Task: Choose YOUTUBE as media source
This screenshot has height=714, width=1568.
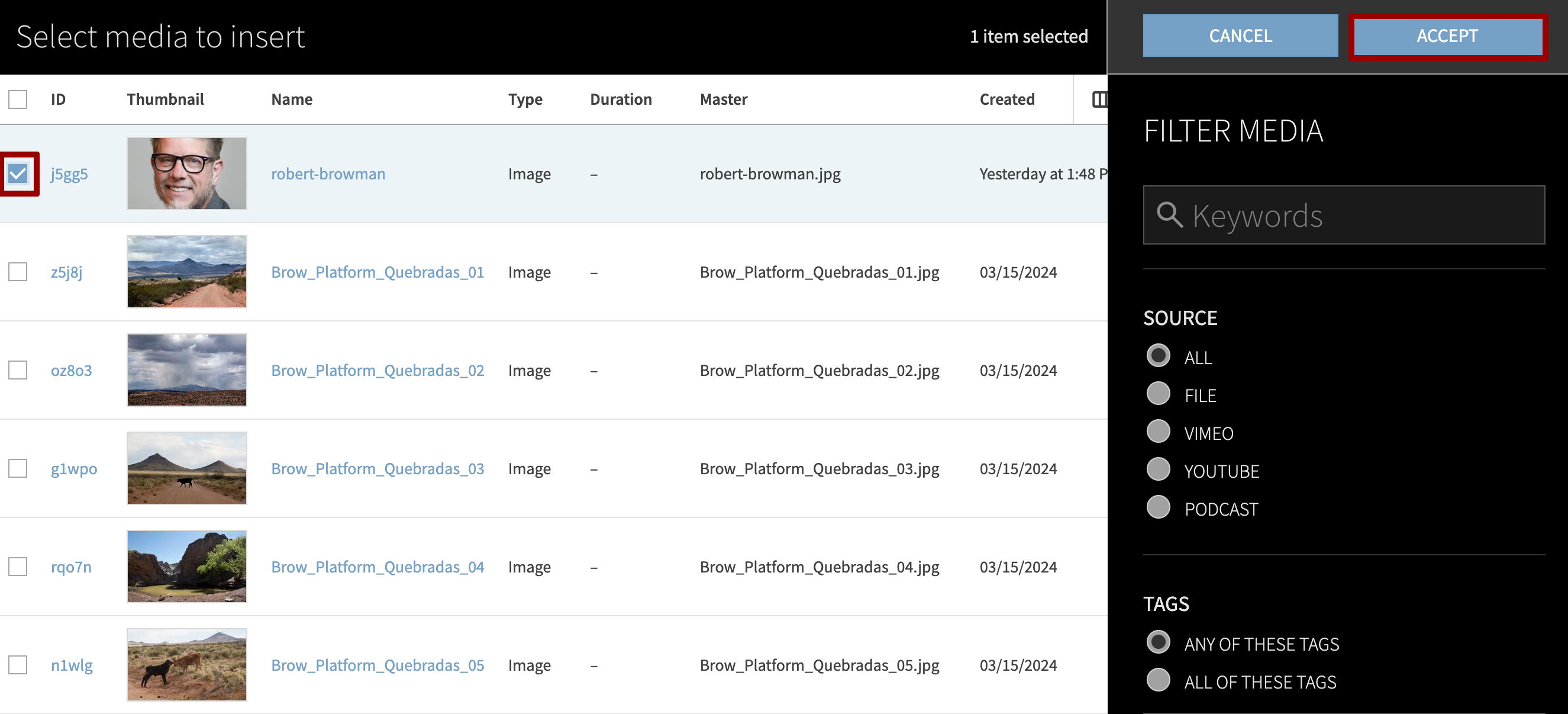Action: (x=1158, y=469)
